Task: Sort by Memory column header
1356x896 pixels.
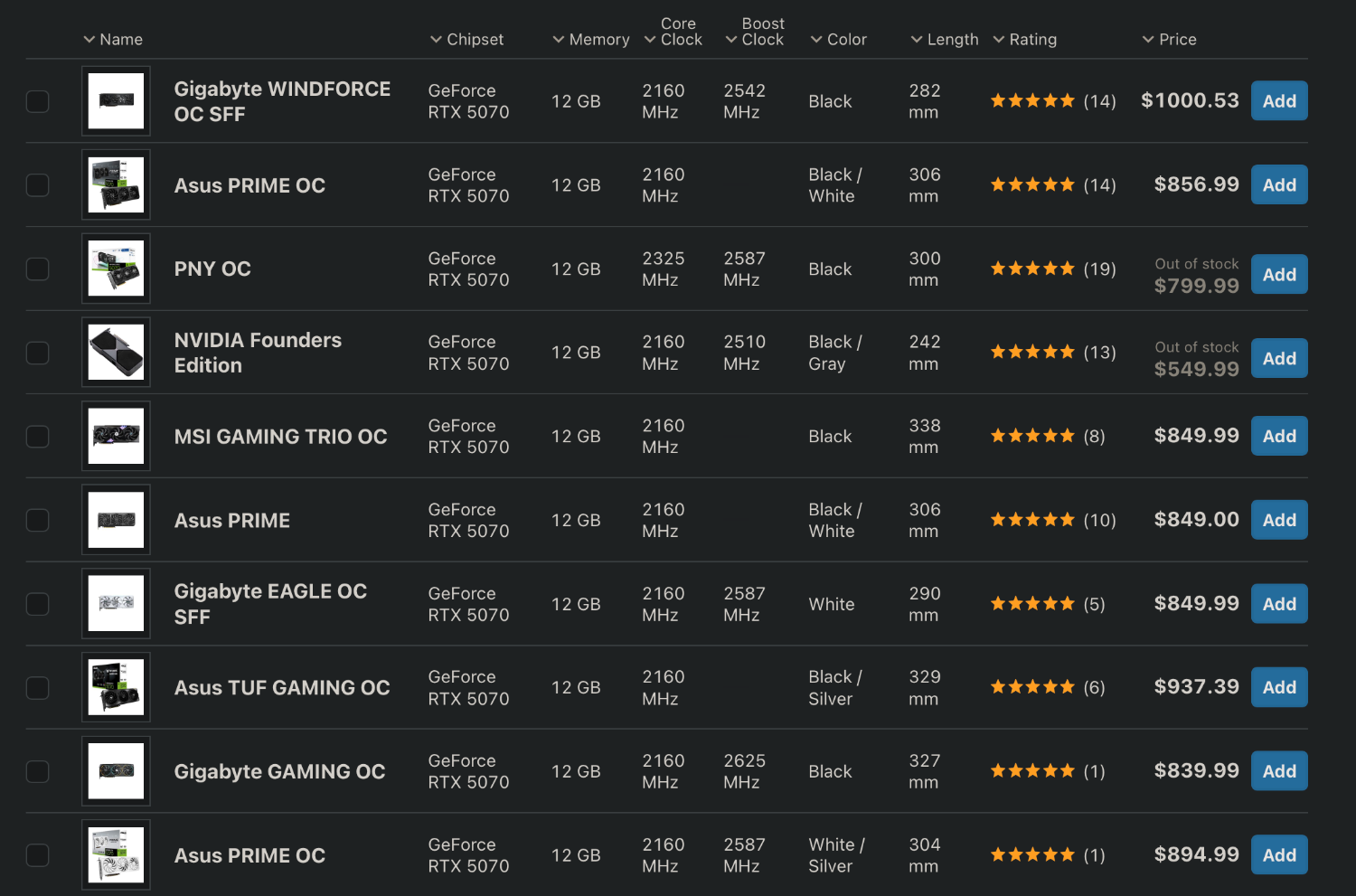Action: tap(590, 40)
